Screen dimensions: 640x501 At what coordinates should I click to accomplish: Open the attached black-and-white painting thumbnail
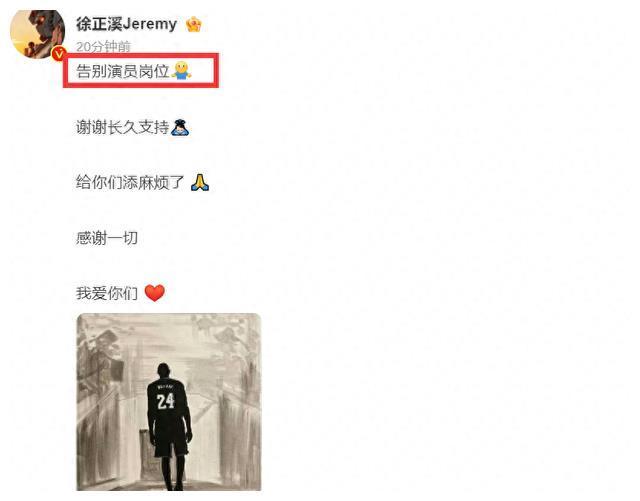click(x=169, y=402)
